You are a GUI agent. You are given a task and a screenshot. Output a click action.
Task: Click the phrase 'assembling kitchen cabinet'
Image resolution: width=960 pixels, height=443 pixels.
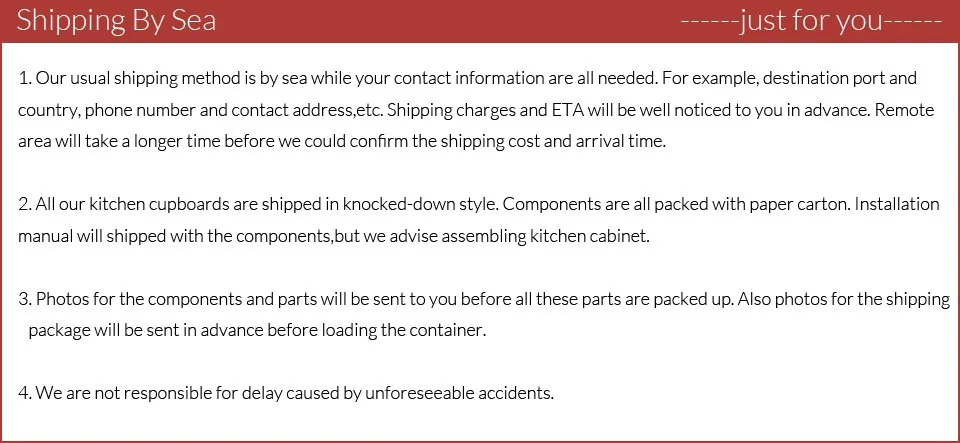544,237
